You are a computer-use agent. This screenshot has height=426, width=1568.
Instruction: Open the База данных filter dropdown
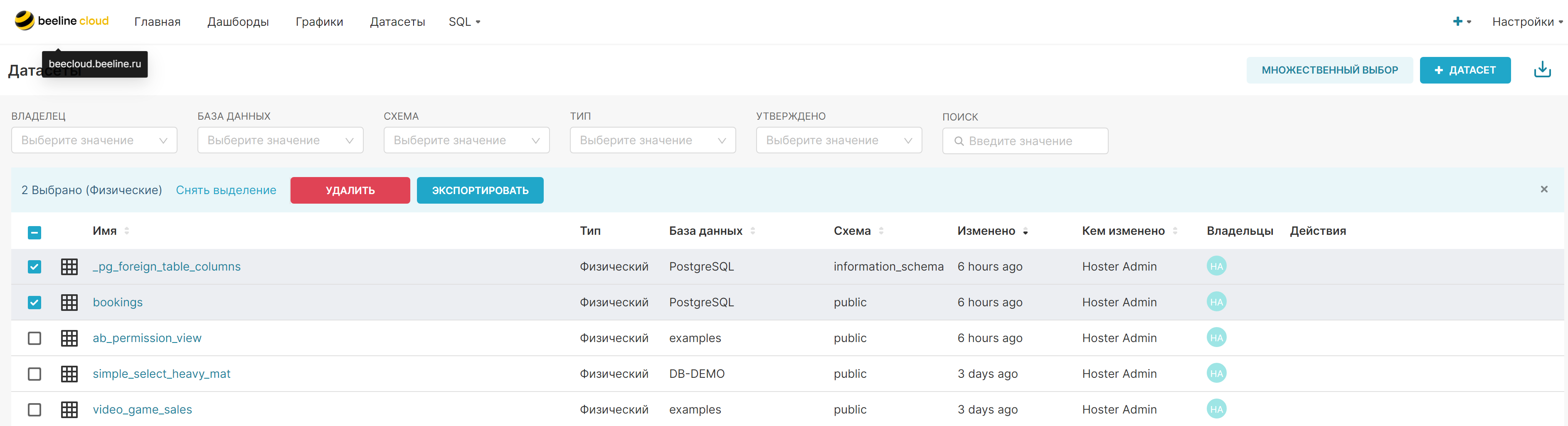[281, 140]
